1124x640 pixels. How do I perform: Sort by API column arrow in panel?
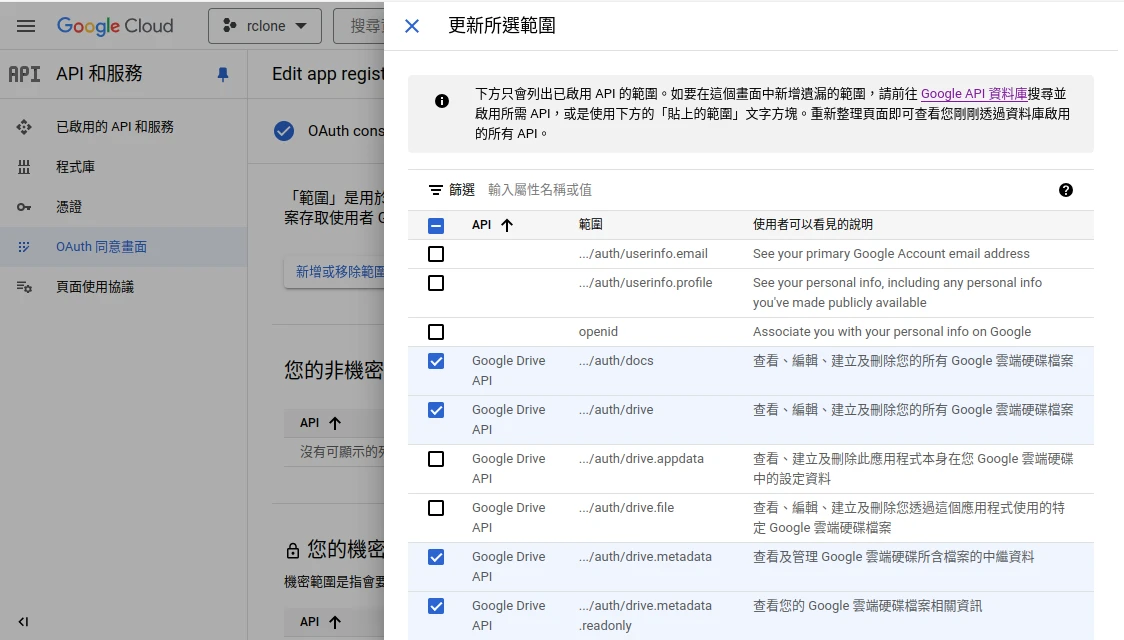coord(507,225)
